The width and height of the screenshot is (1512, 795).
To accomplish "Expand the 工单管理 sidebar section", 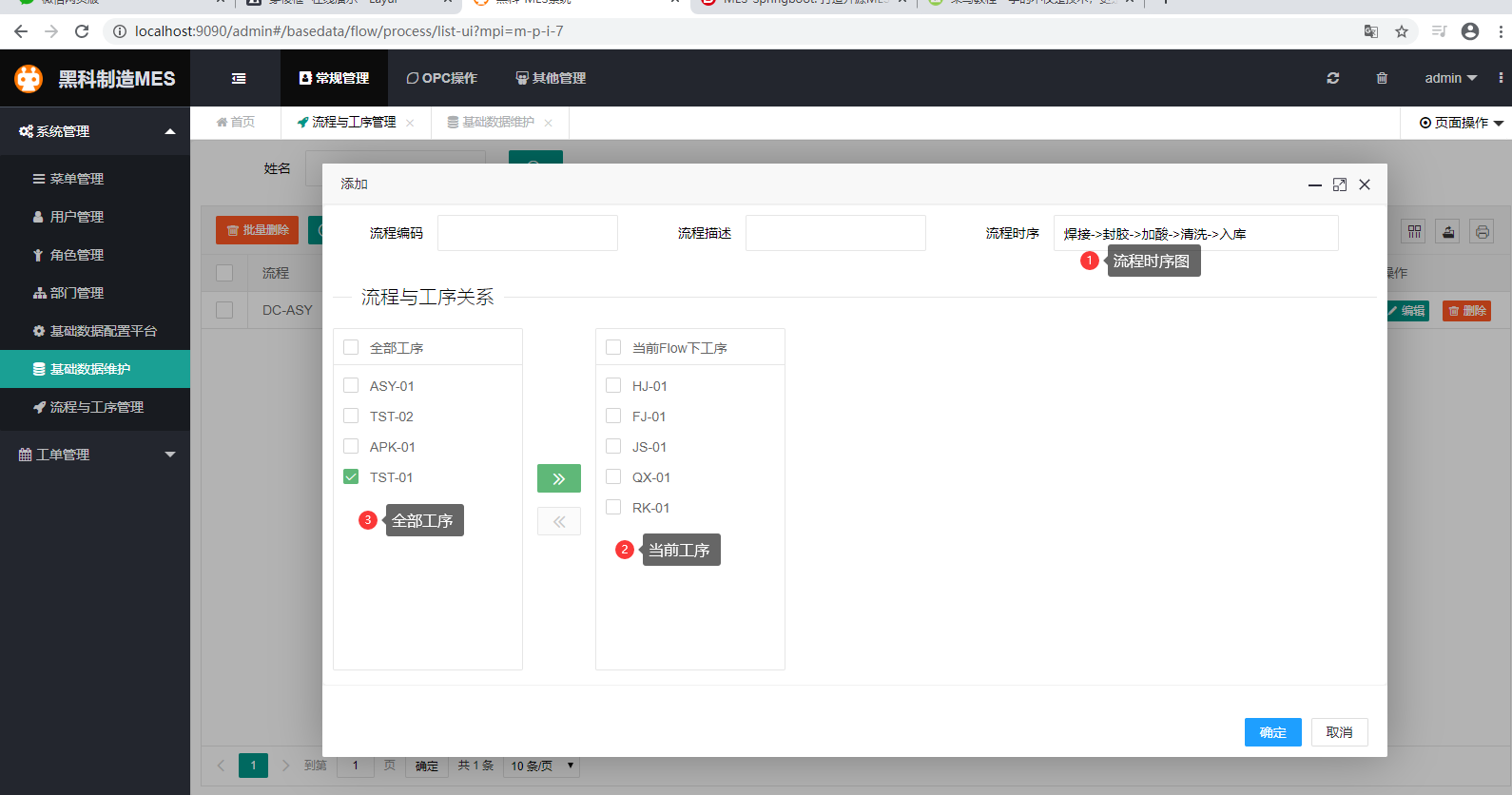I will (x=95, y=455).
